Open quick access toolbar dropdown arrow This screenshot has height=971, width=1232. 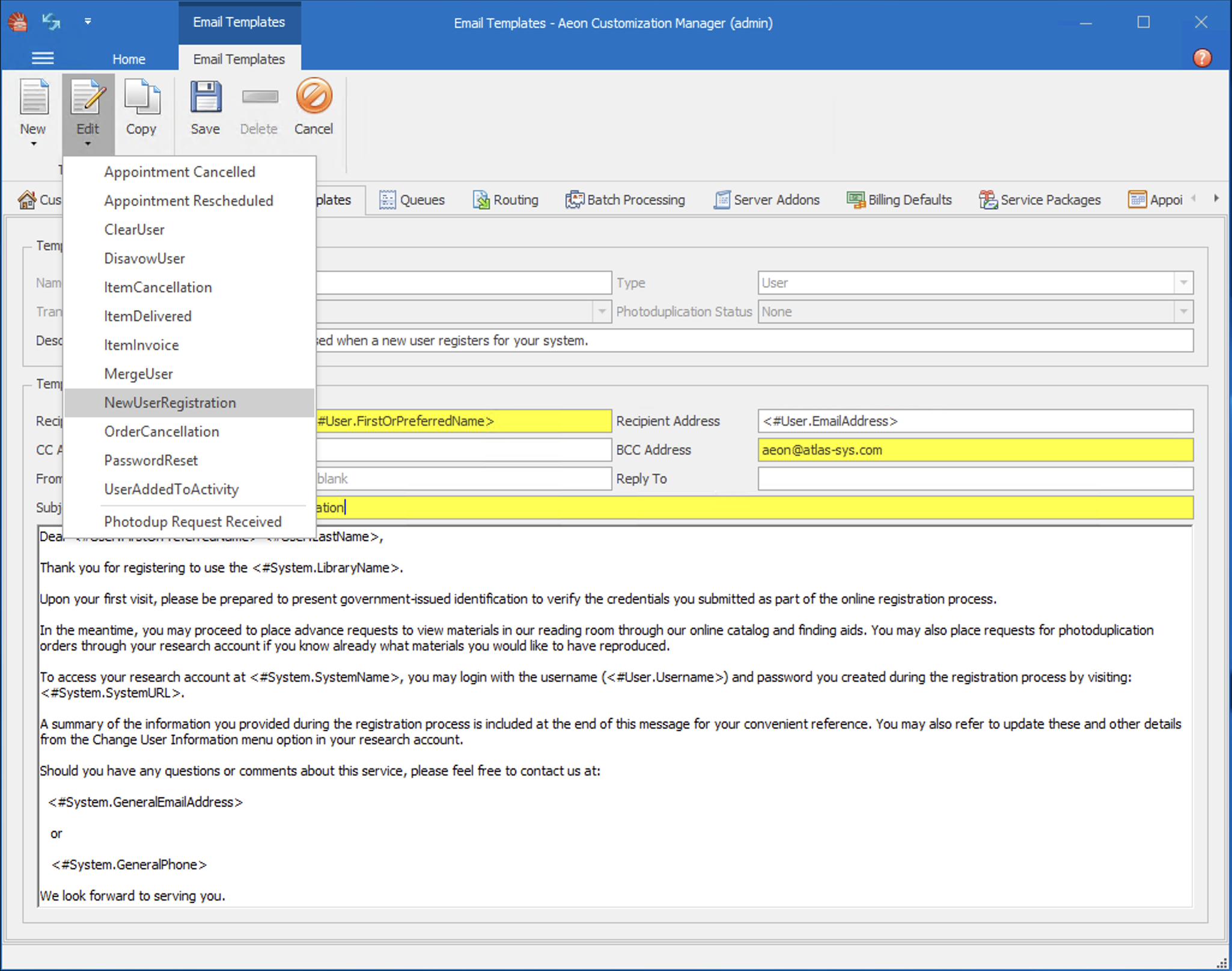point(88,22)
